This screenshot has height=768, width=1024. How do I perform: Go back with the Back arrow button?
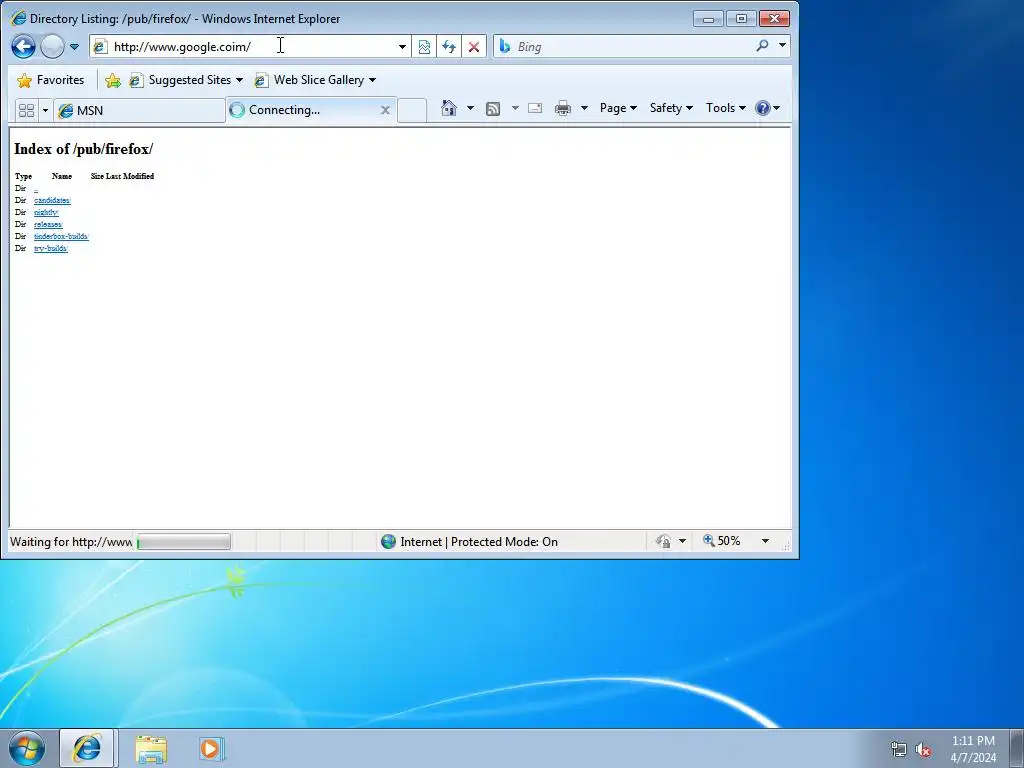24,46
